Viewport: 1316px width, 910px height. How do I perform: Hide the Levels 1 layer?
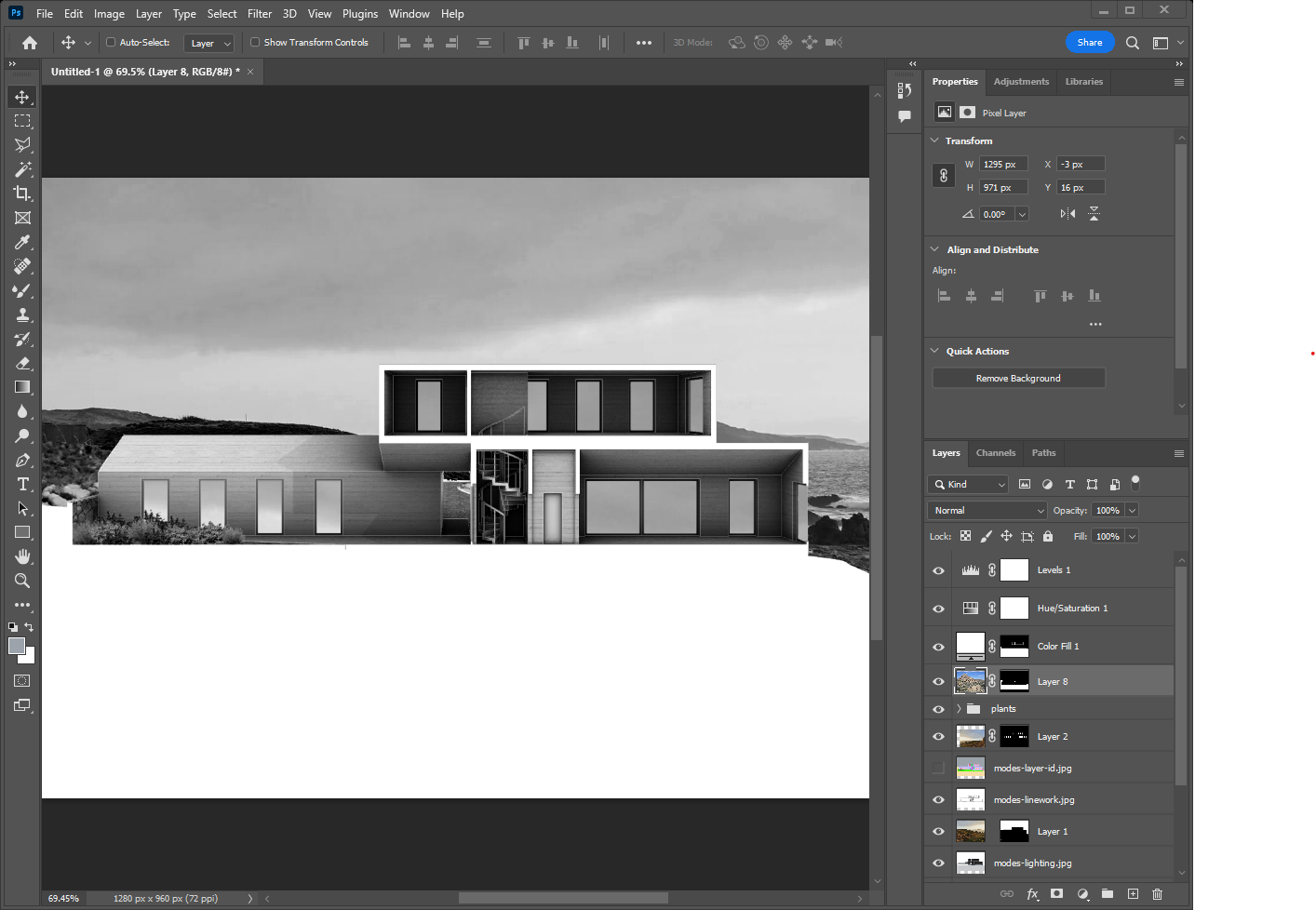938,570
